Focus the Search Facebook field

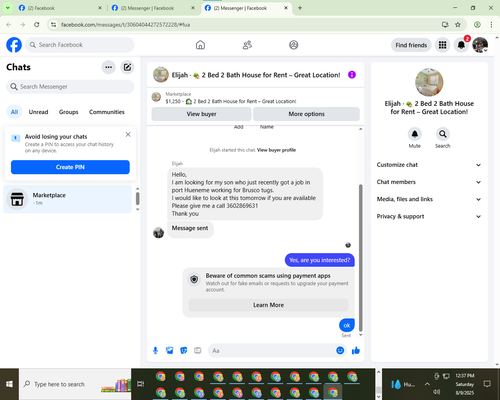coord(80,45)
